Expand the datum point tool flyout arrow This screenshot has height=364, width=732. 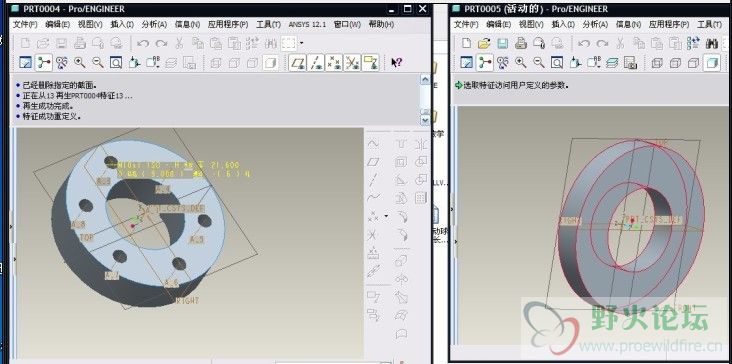[x=386, y=216]
